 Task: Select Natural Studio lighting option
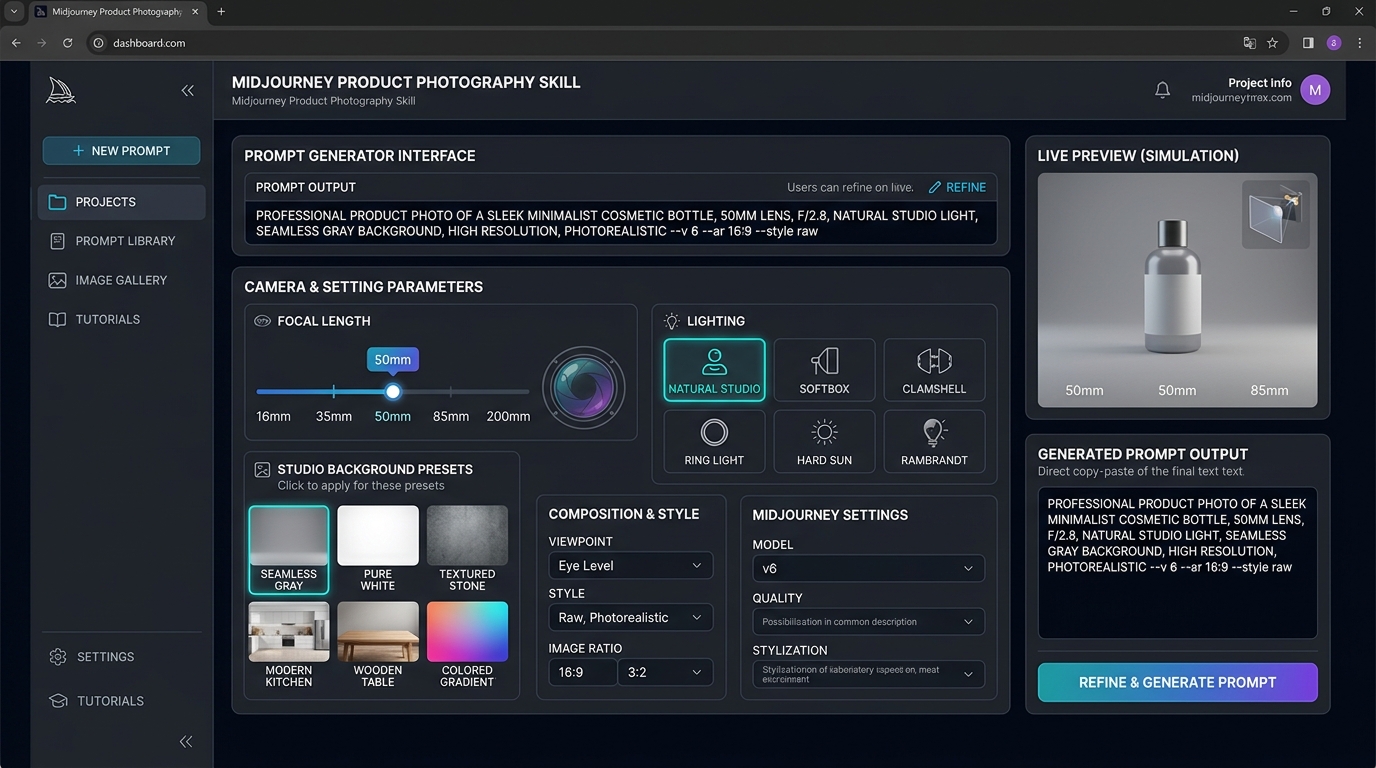click(x=714, y=370)
